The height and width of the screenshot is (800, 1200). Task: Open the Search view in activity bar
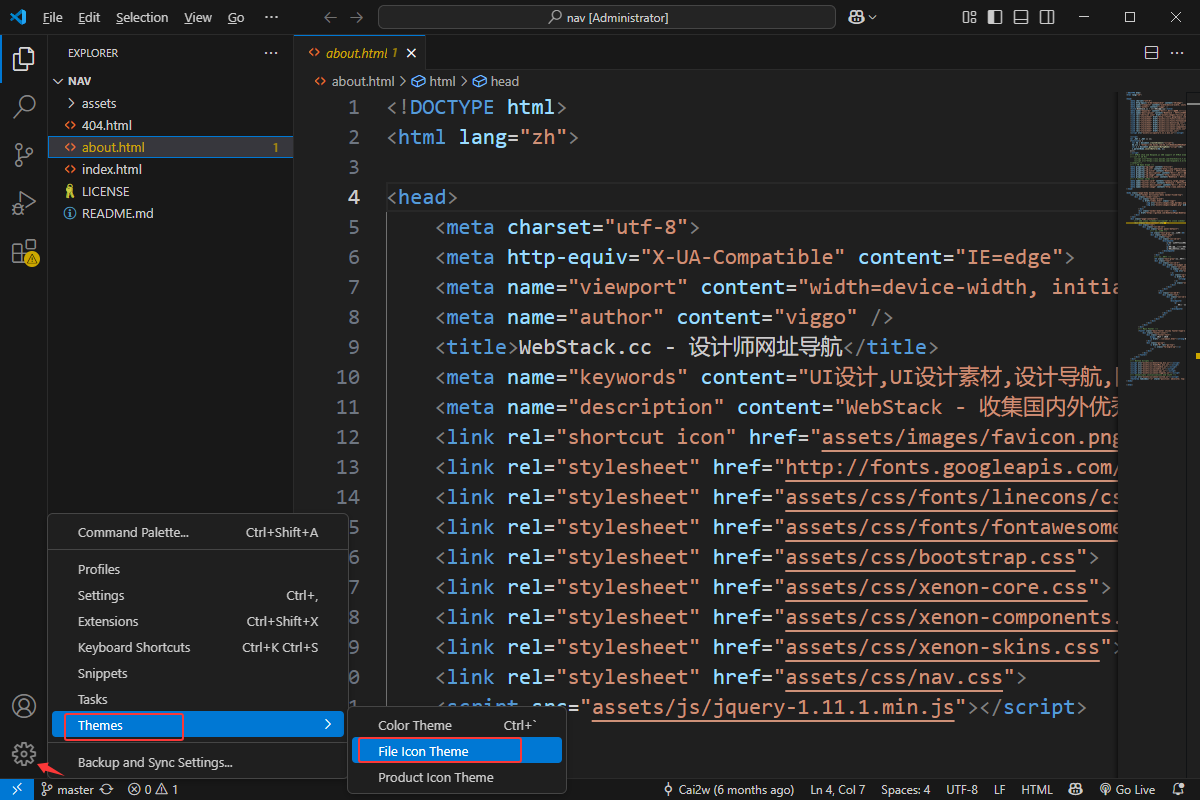[x=24, y=107]
